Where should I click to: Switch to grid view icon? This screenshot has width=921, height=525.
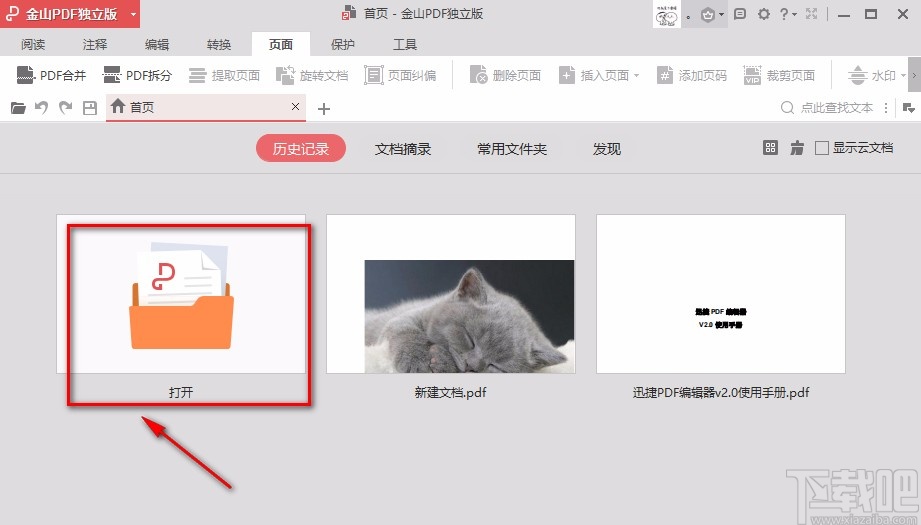coord(770,148)
